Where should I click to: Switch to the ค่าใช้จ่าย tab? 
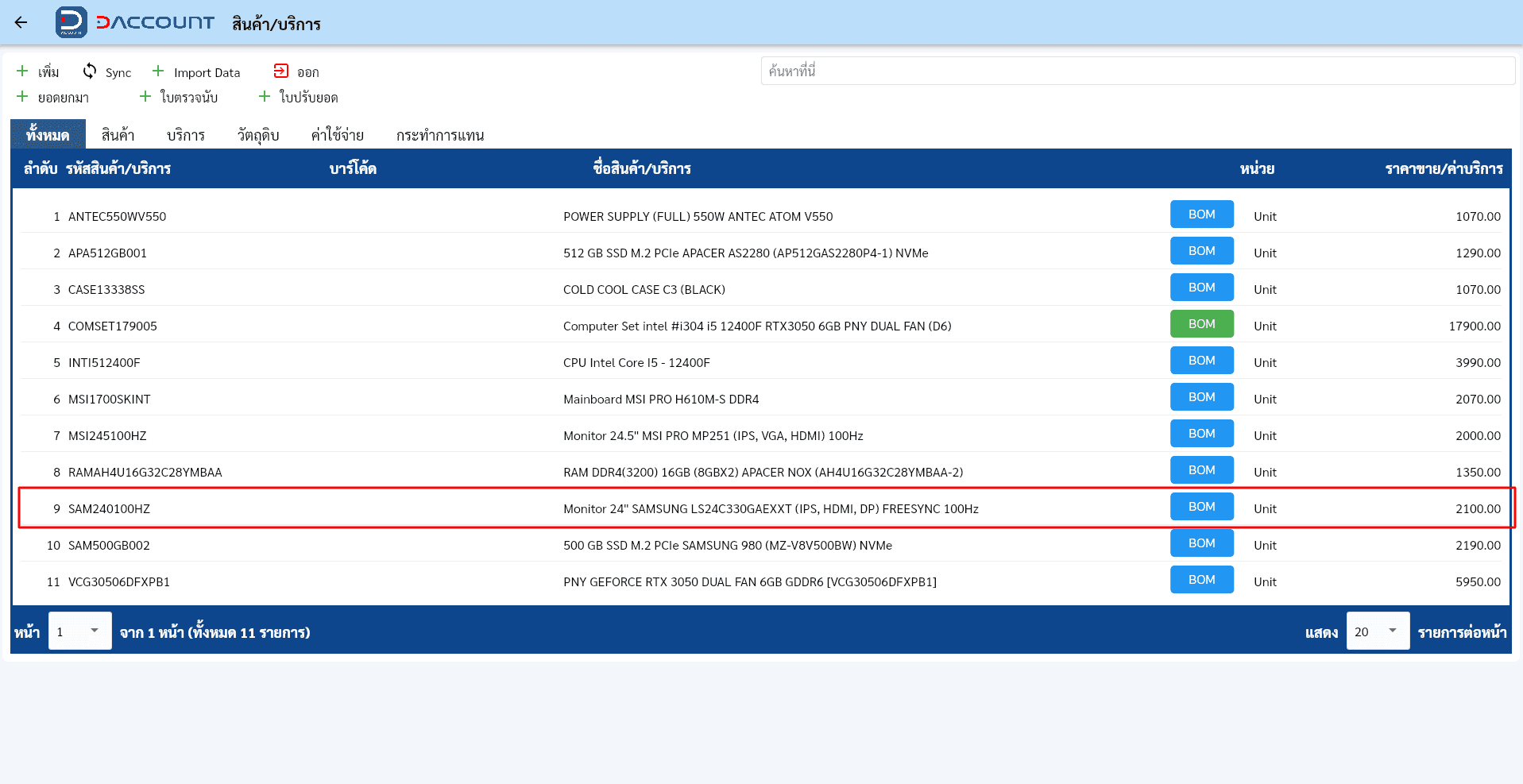coord(338,135)
